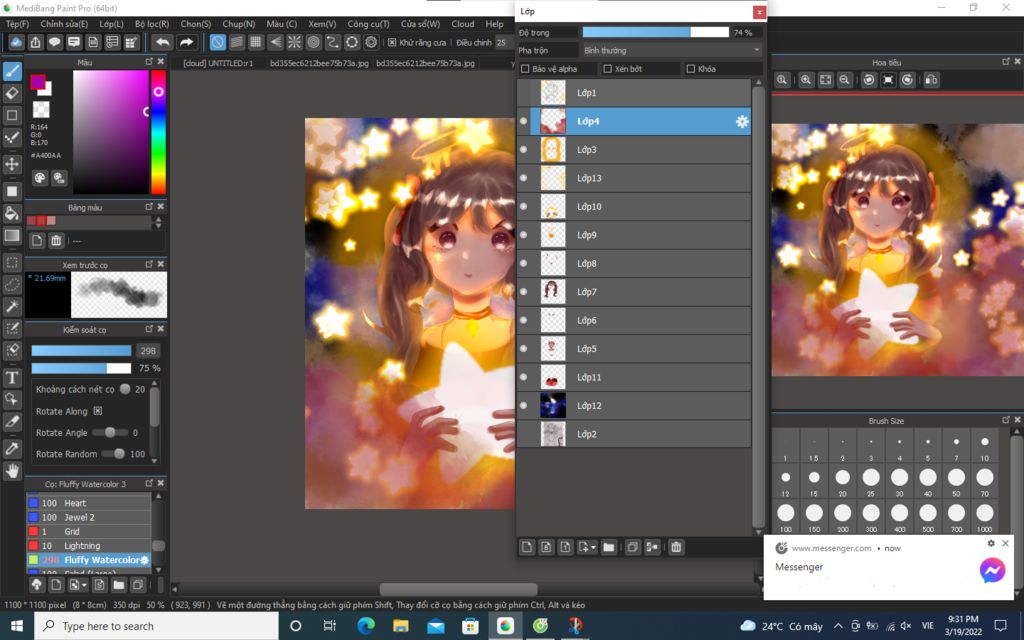Open the Bộ lọc(R) menu
1024x640 pixels.
point(152,24)
